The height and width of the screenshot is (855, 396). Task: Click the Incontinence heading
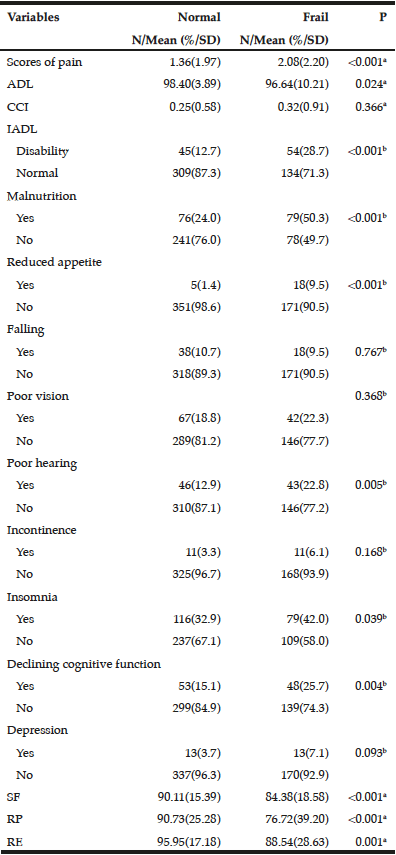coord(41,530)
